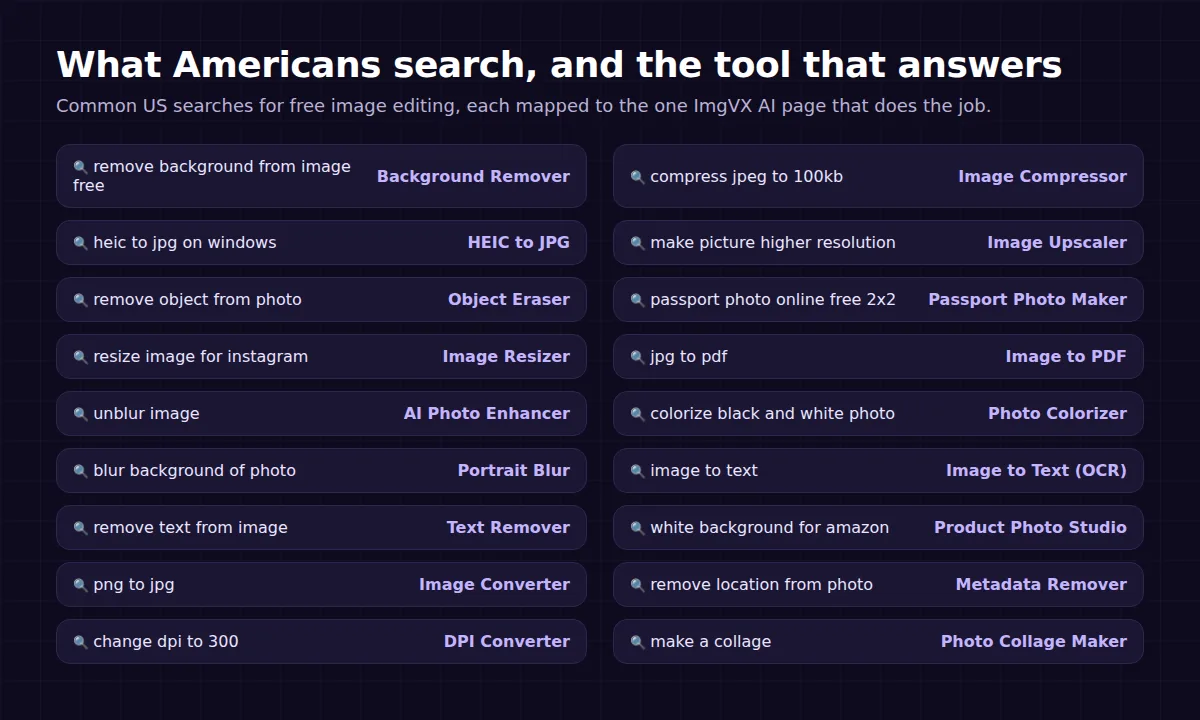
Task: Open the Image Converter link
Action: click(x=494, y=584)
